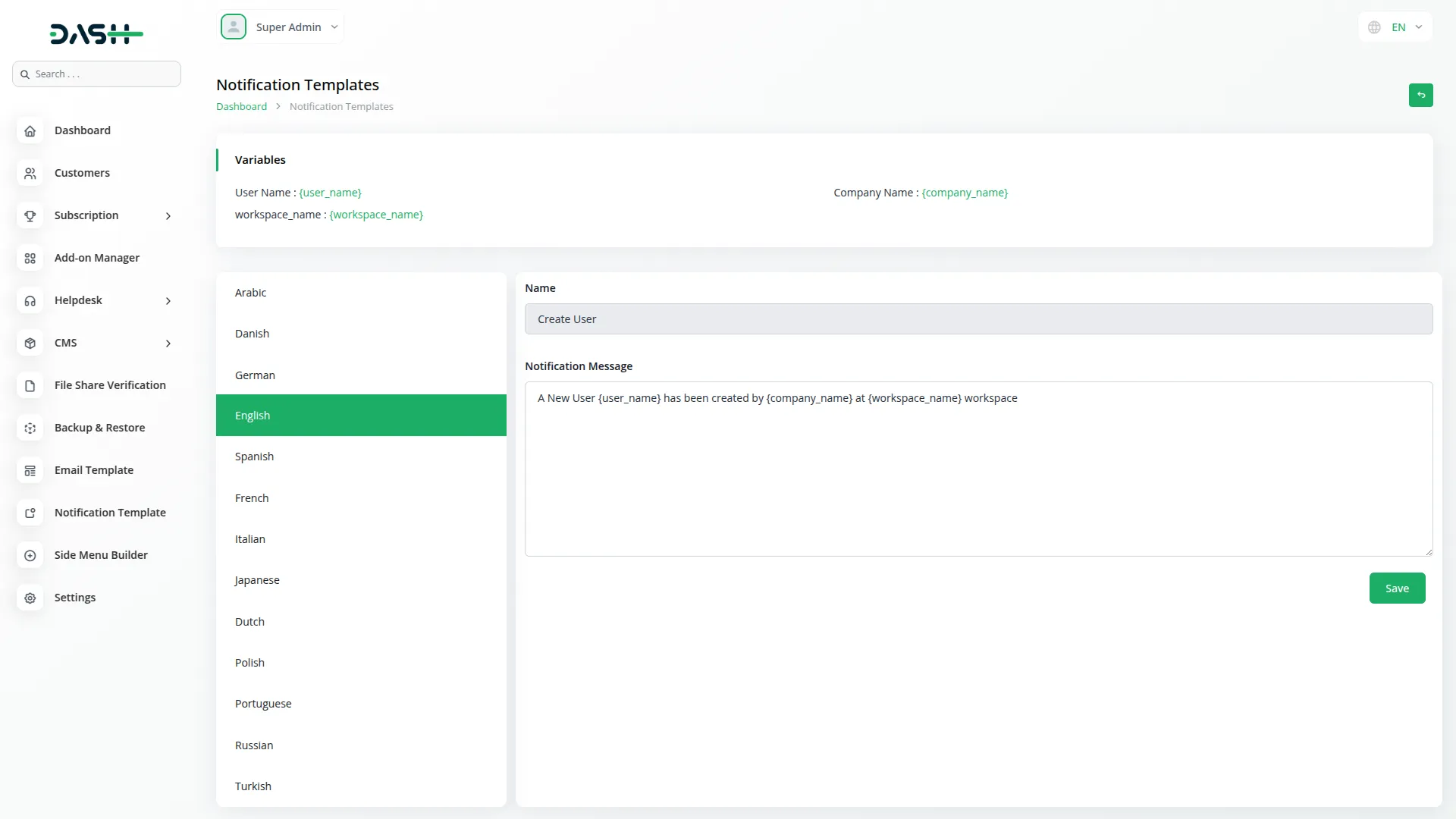Open the Email Template icon
This screenshot has width=1456, height=819.
[30, 470]
